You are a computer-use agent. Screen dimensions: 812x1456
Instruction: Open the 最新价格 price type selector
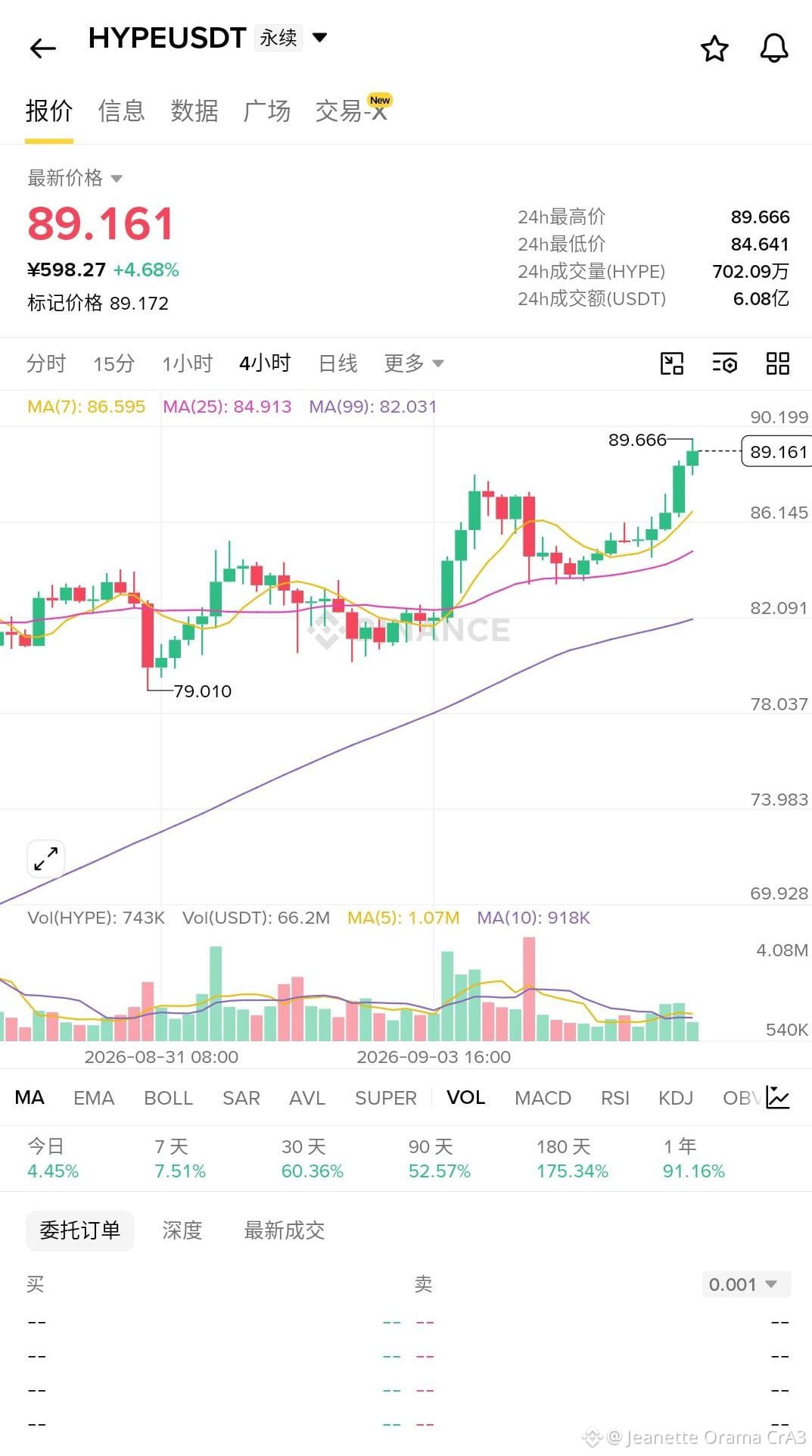click(x=74, y=178)
